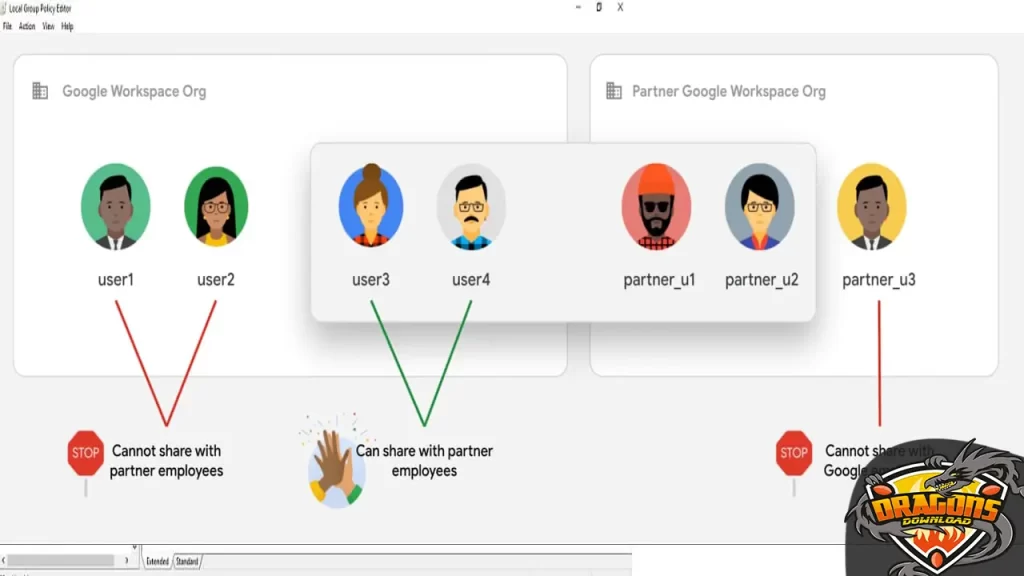Switch to the Standard tab

[x=187, y=562]
